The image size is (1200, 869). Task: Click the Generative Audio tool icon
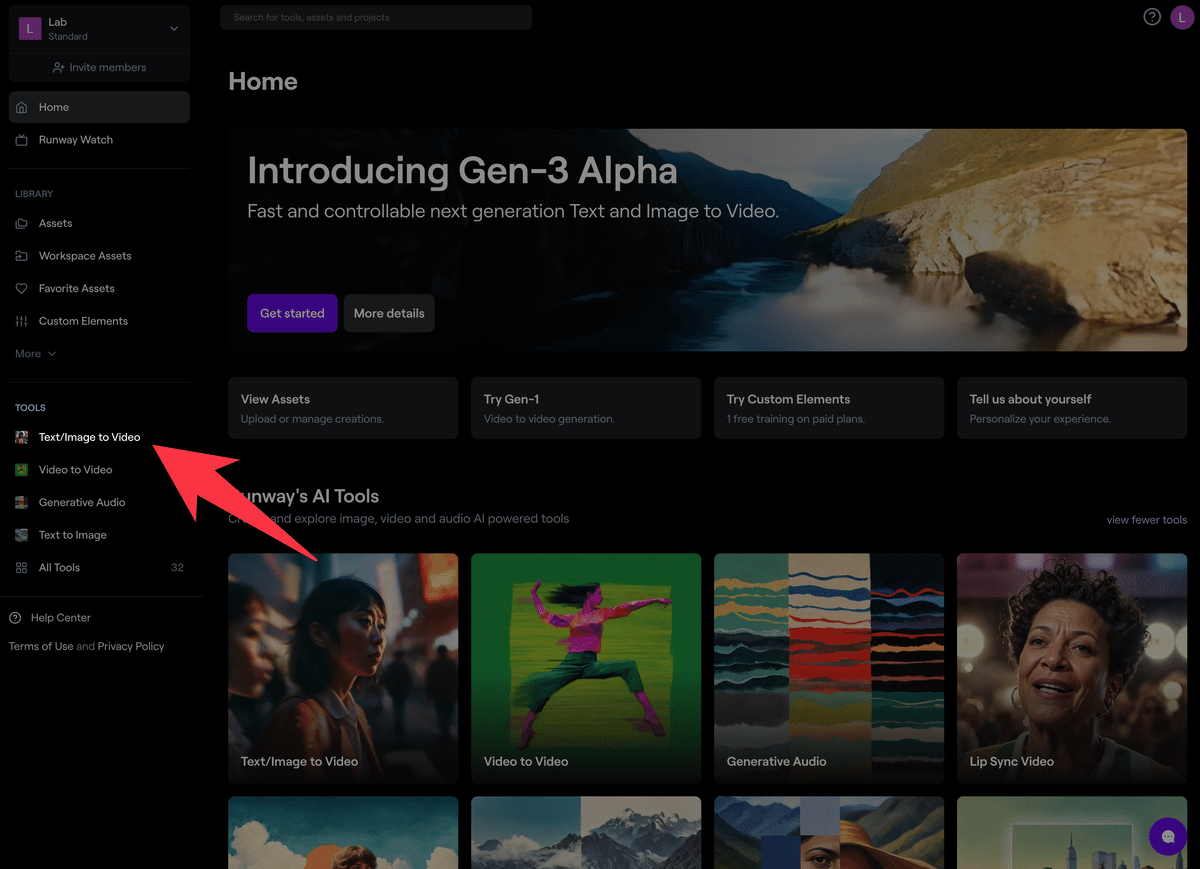coord(22,502)
